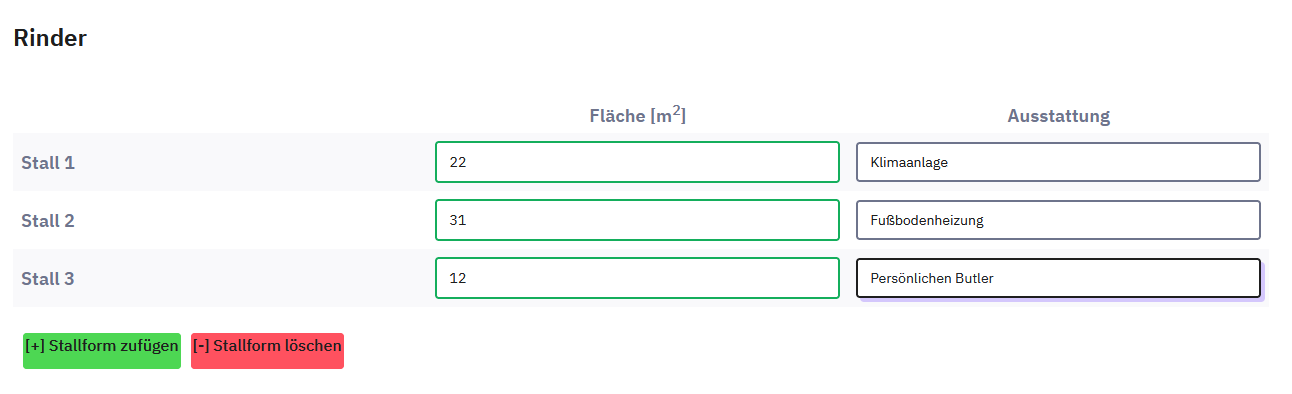Click the Rinder section heading
1292x394 pixels.
[50, 39]
